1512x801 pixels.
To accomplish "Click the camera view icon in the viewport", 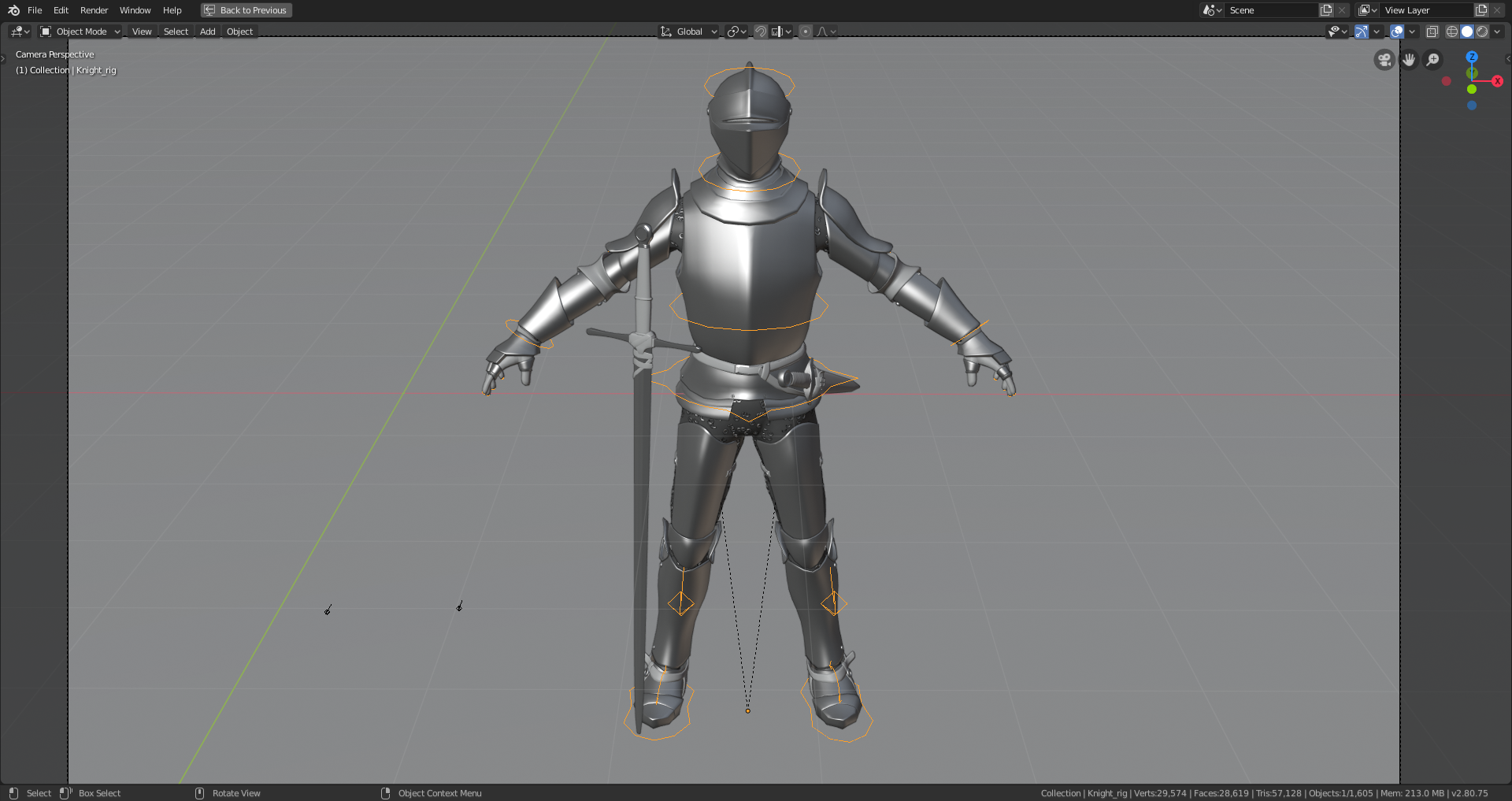I will pyautogui.click(x=1384, y=60).
